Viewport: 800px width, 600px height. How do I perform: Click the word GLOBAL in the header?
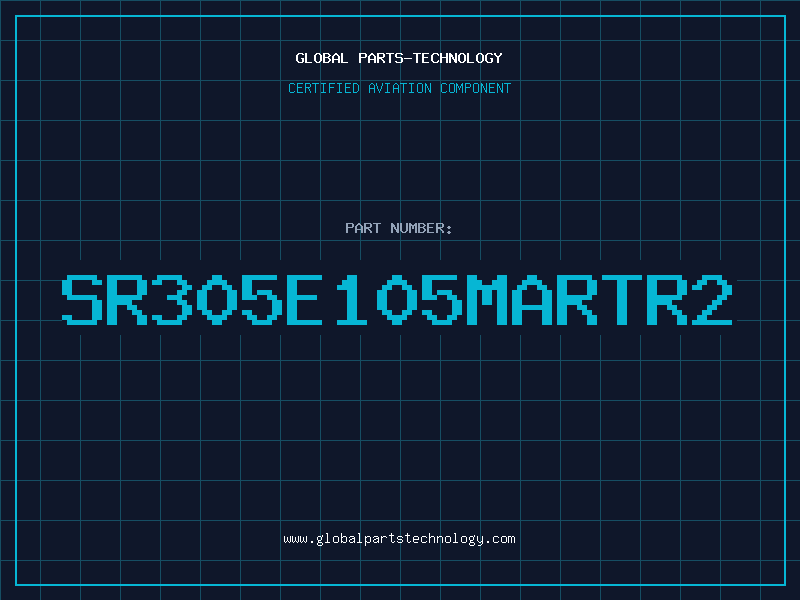click(x=321, y=58)
